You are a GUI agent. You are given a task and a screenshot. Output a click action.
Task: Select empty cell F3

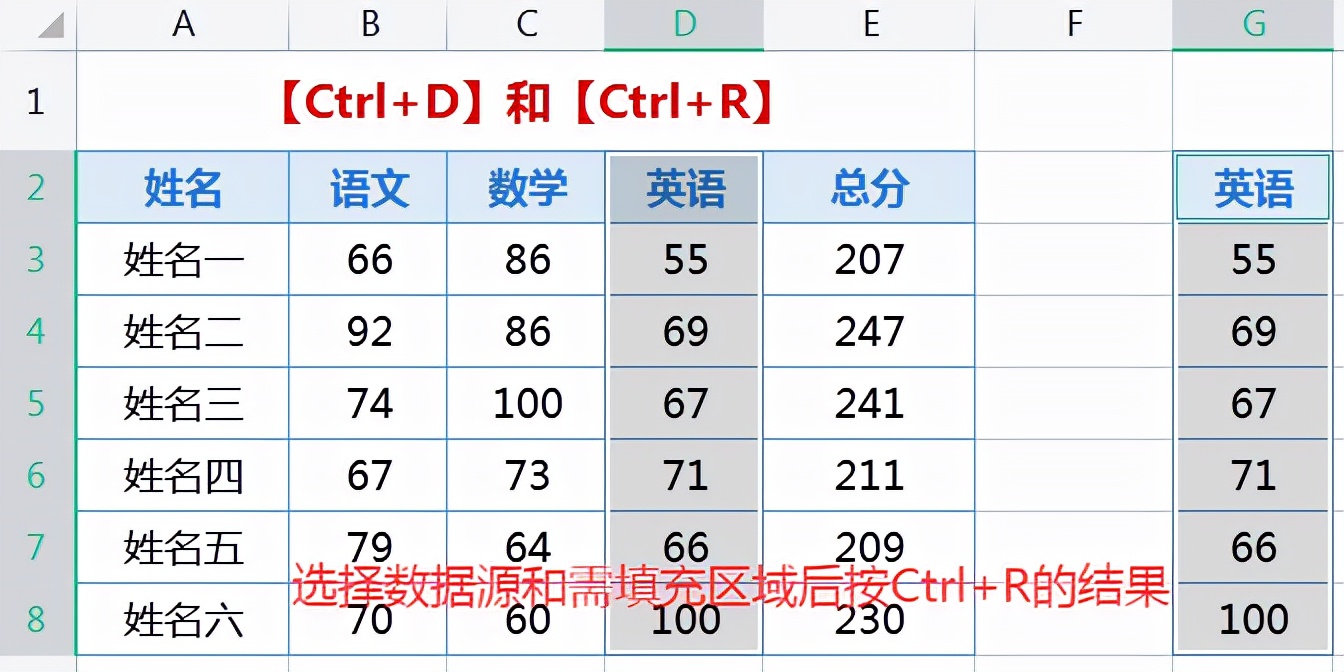(1073, 259)
